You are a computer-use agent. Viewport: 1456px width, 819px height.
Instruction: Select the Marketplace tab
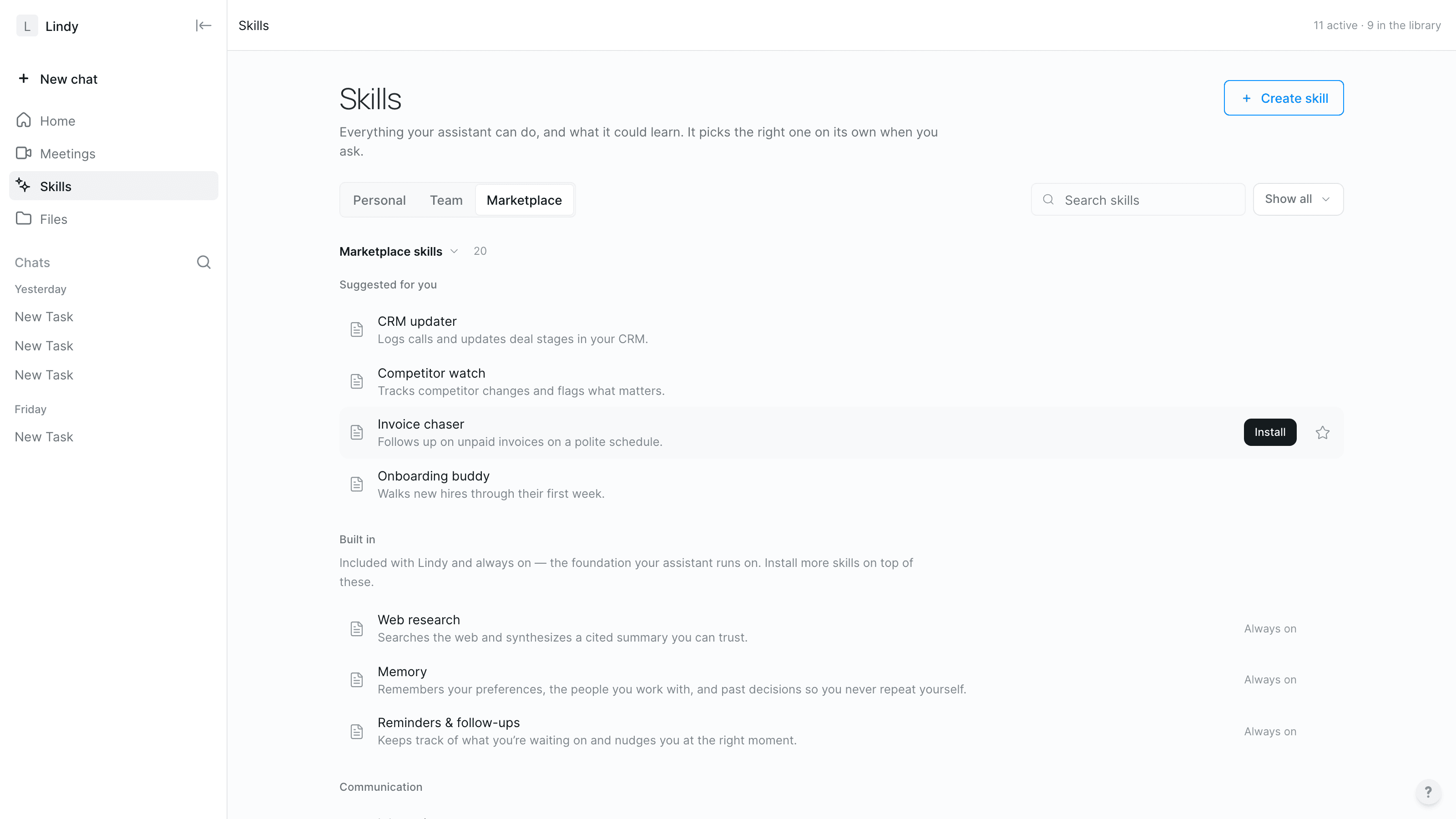coord(524,200)
